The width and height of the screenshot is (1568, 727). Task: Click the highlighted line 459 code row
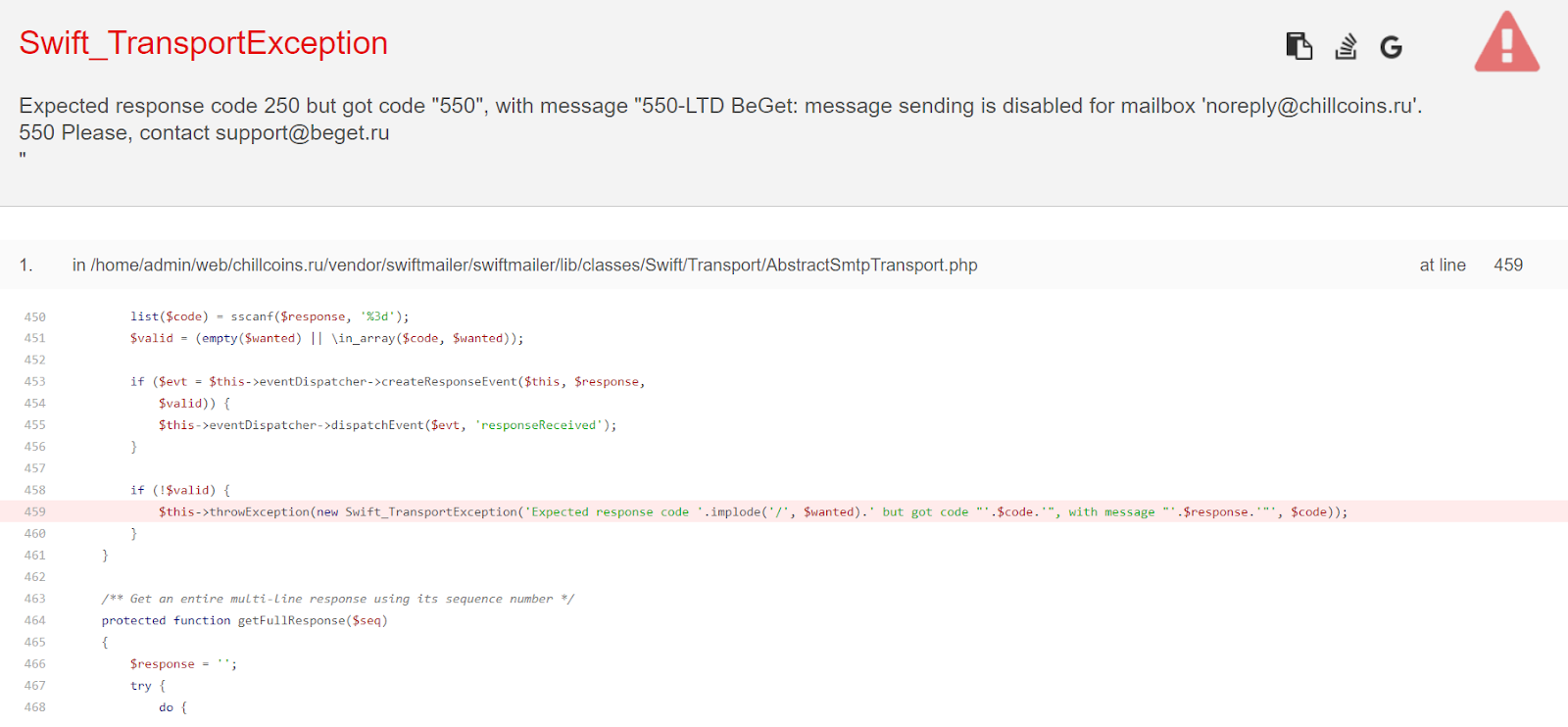753,511
